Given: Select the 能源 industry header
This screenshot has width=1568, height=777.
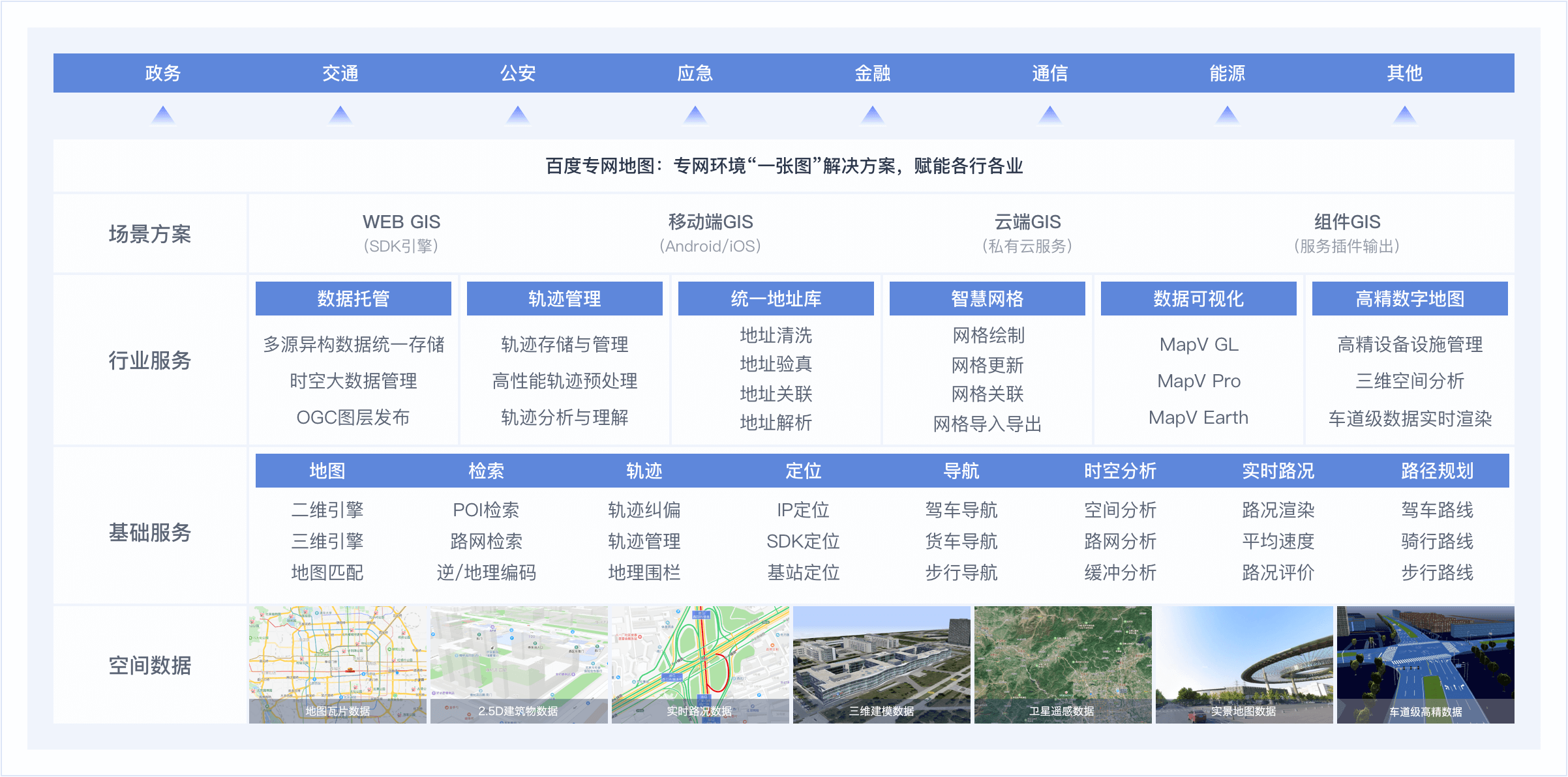Looking at the screenshot, I should pos(1228,73).
